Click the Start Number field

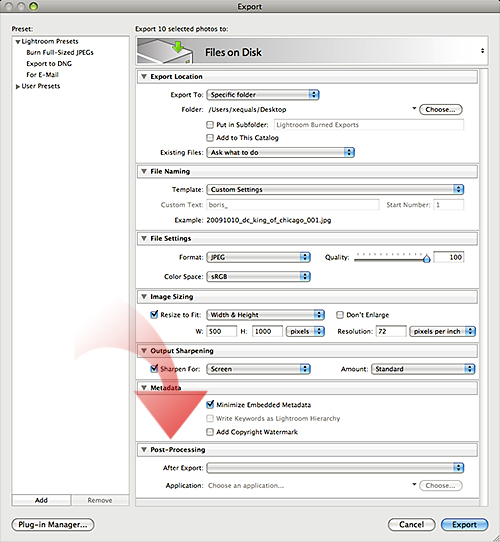coord(448,205)
